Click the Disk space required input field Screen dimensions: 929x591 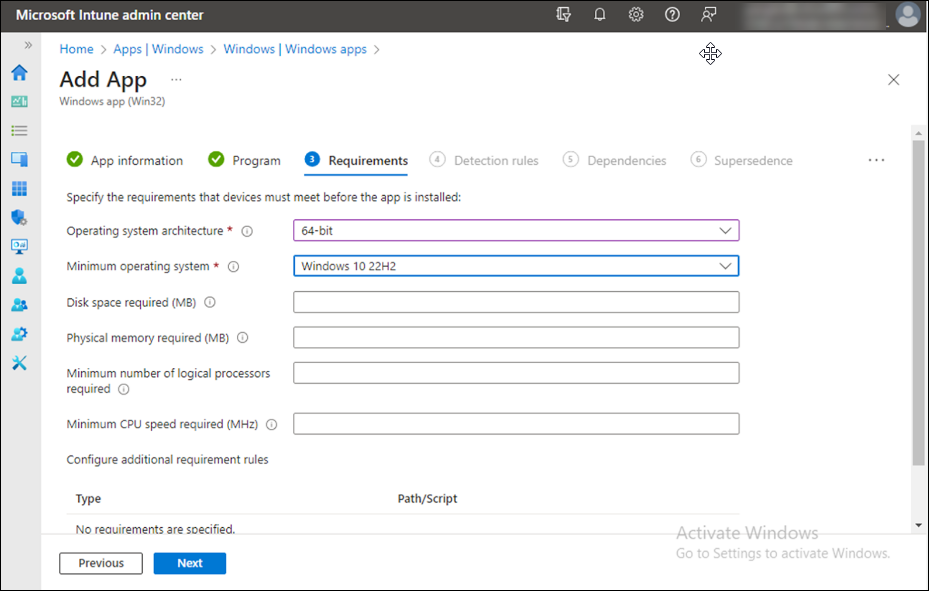point(516,301)
